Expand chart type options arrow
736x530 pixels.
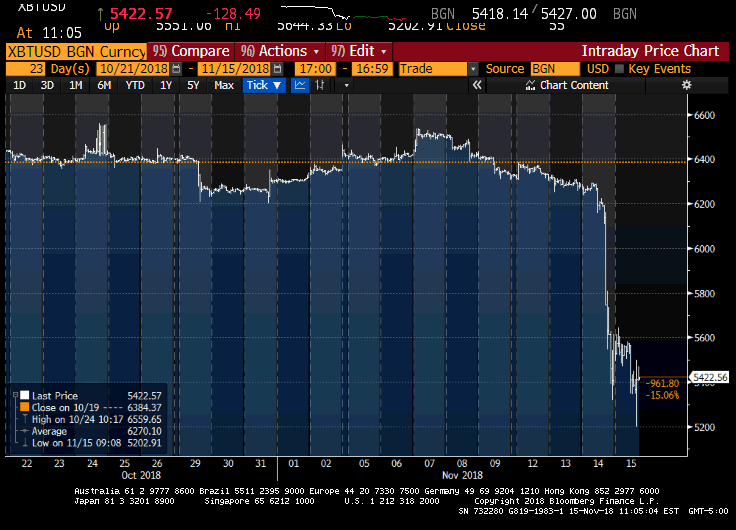pos(346,85)
